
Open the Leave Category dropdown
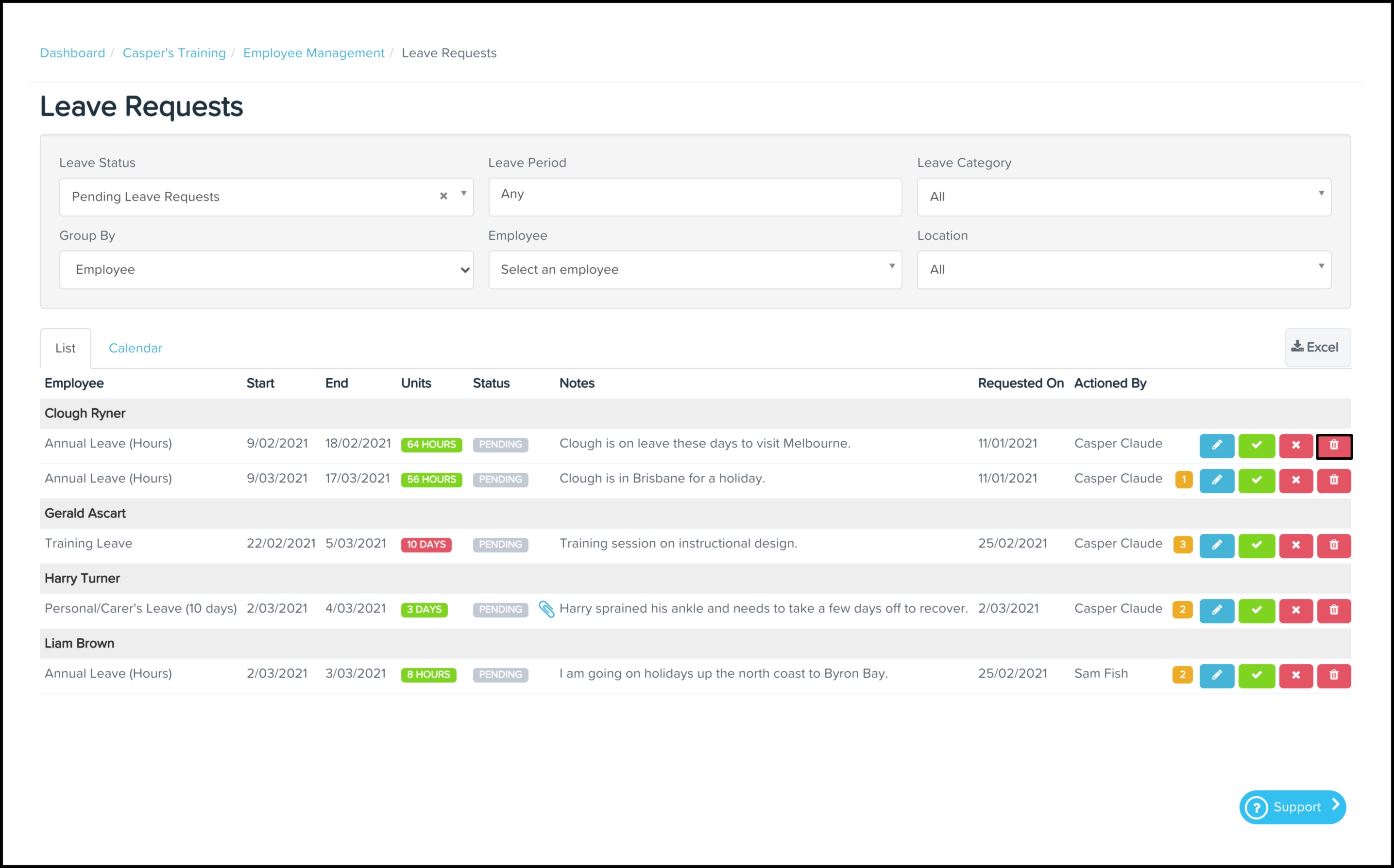click(1123, 197)
